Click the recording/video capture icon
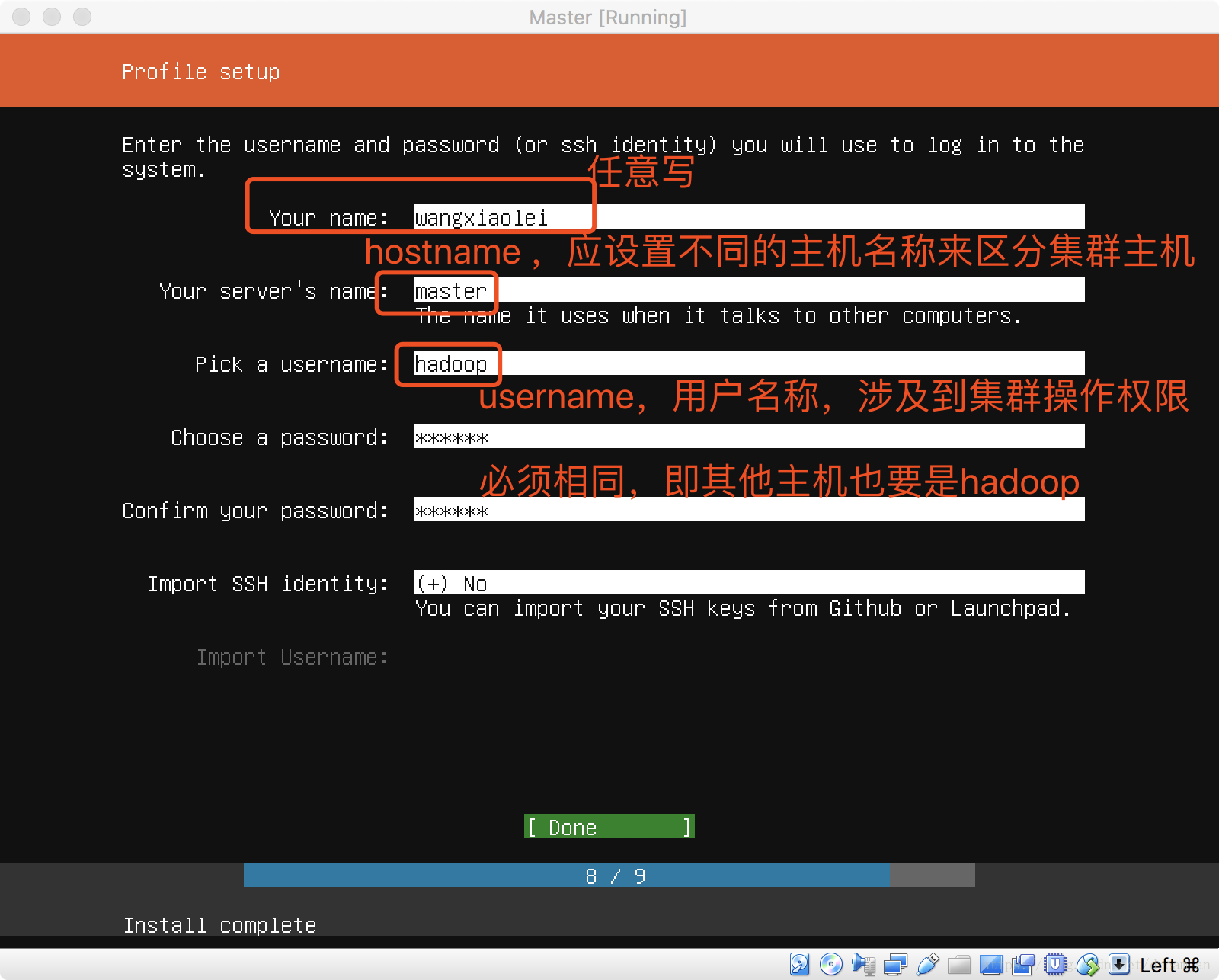 [x=1023, y=964]
